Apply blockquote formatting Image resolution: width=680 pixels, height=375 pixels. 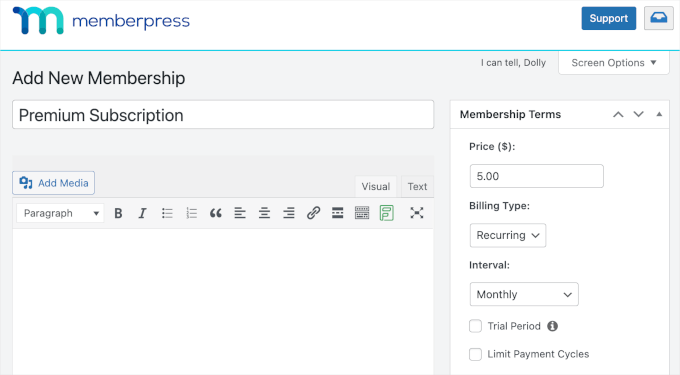216,213
